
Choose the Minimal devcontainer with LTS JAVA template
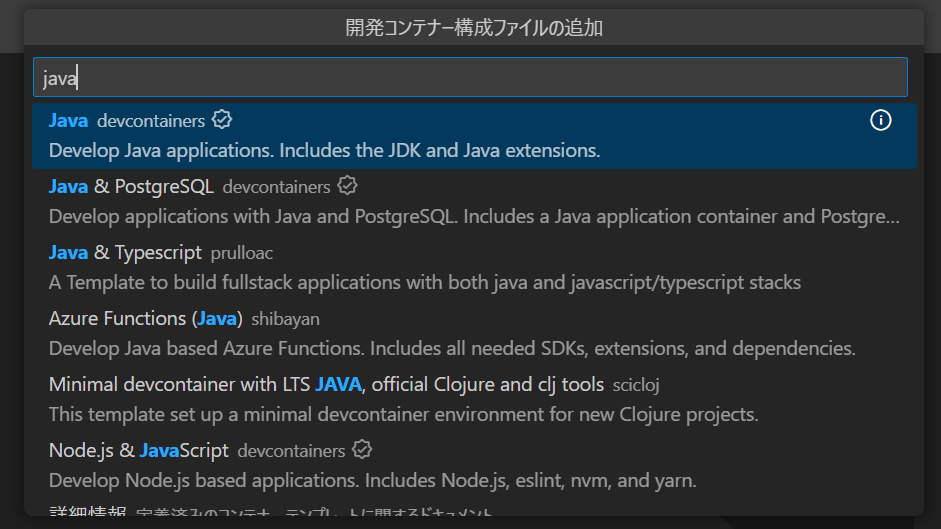coord(474,400)
